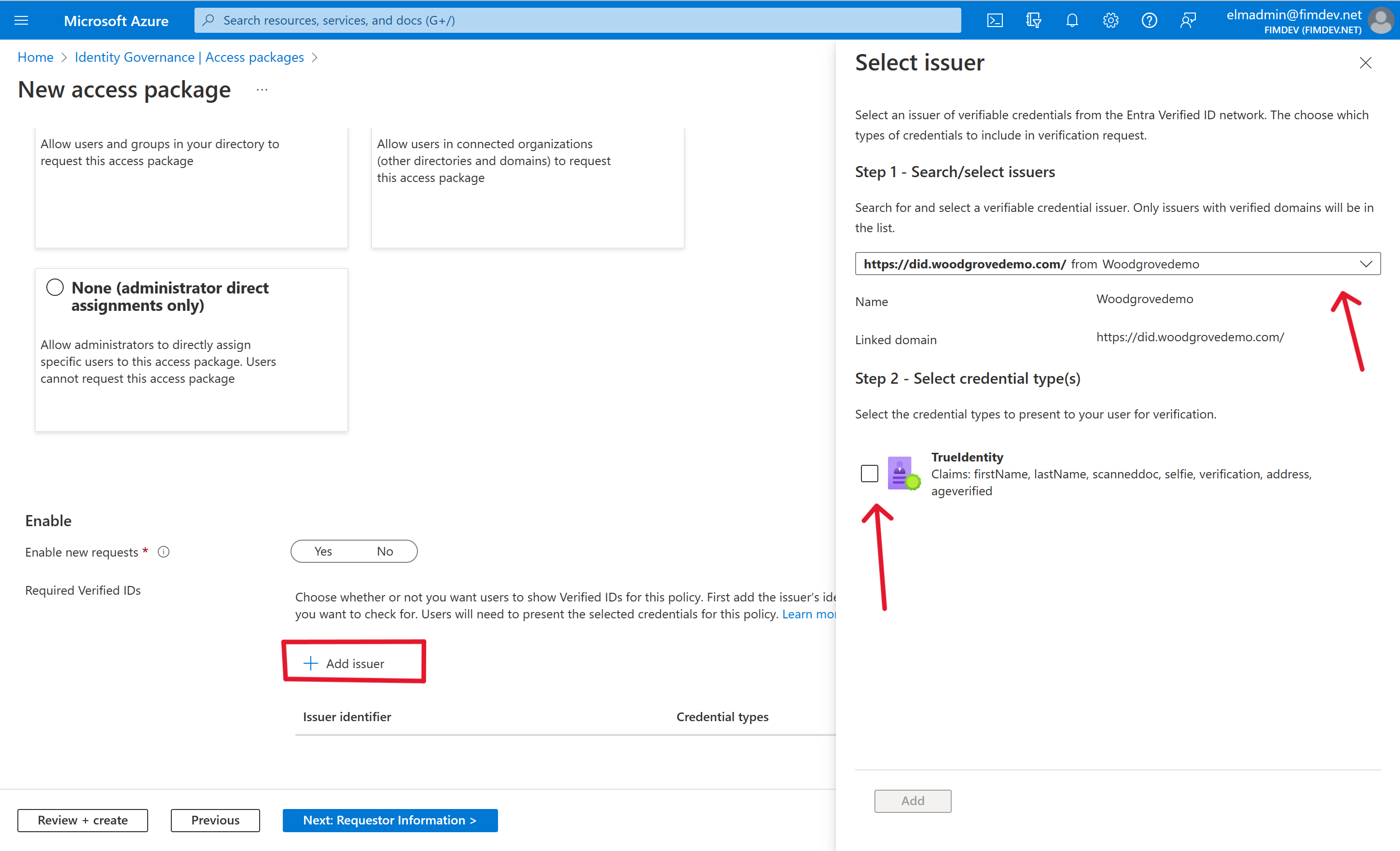
Task: Toggle Enable new requests to Yes
Action: [x=322, y=551]
